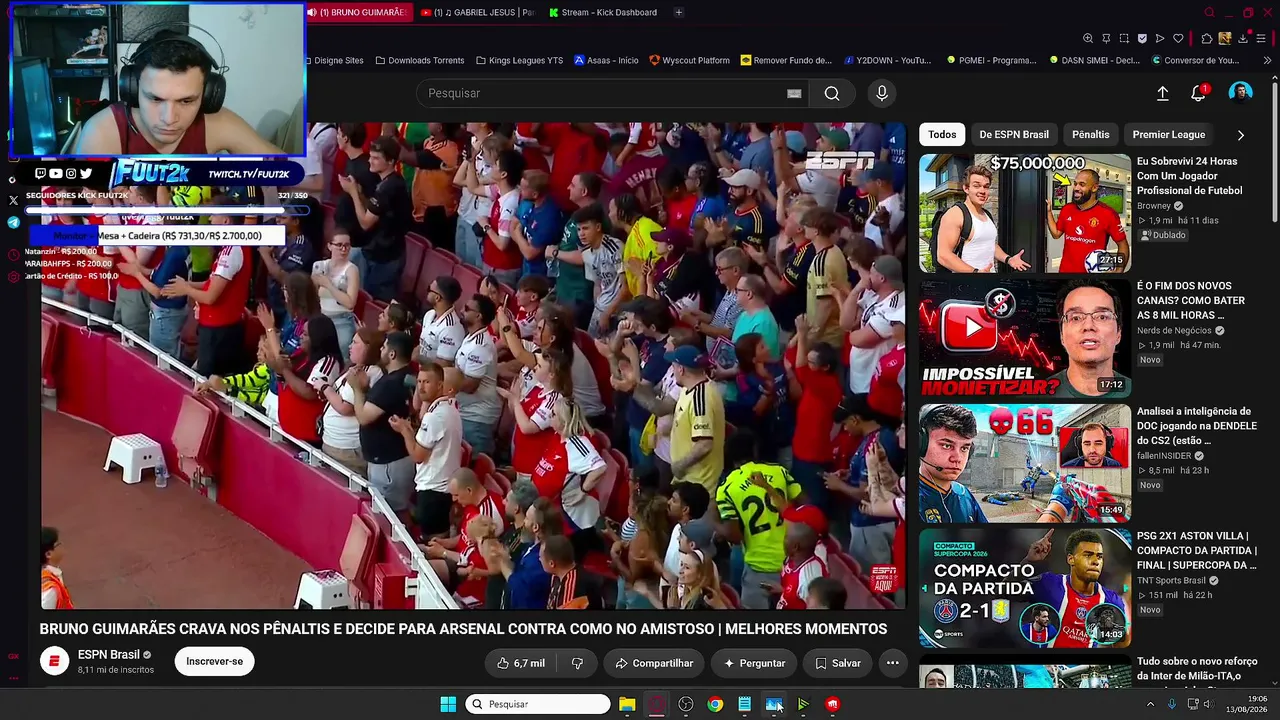Open the Asaas - Início bookmark
The image size is (1280, 720).
(x=606, y=60)
